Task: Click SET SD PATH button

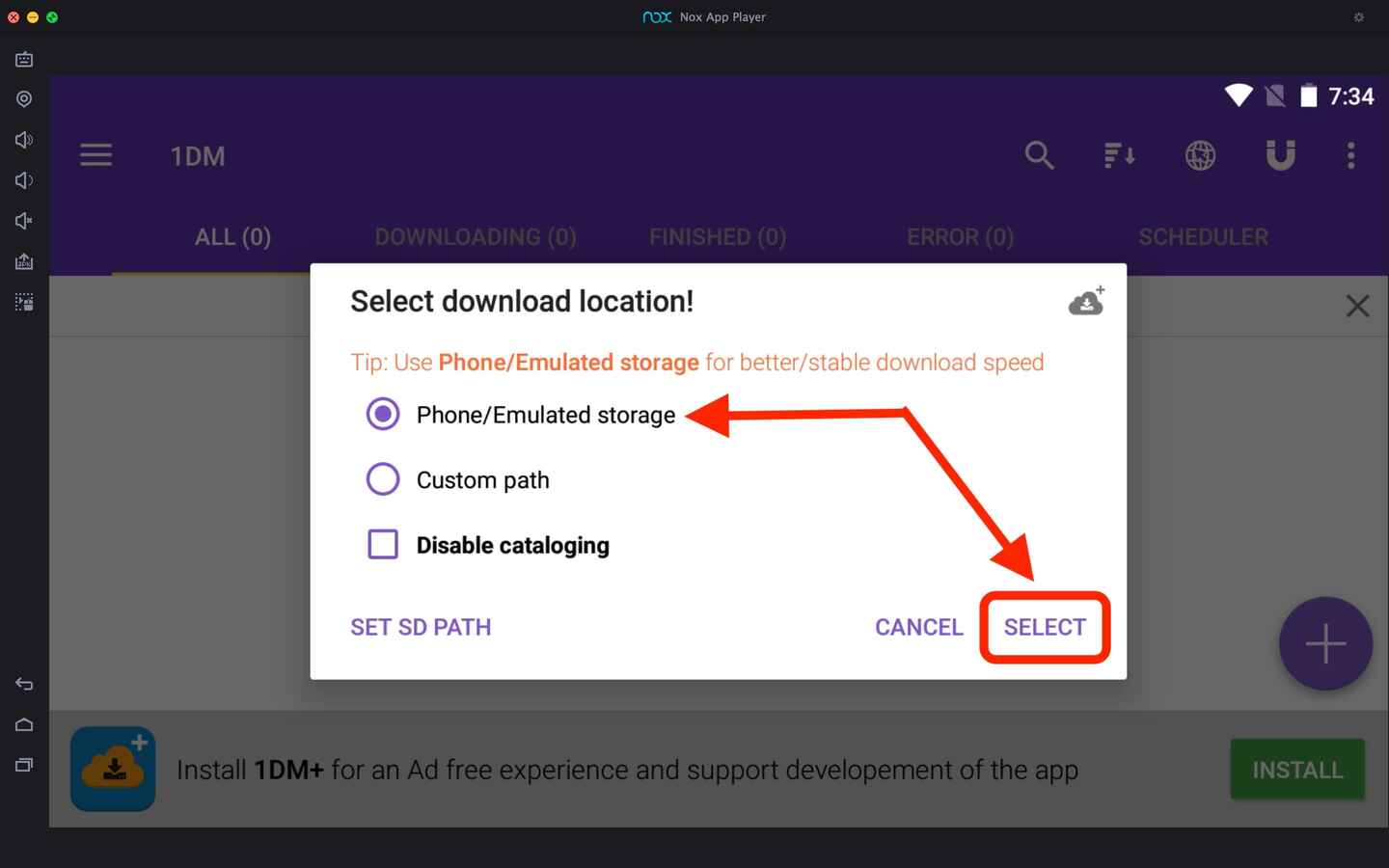Action: point(421,627)
